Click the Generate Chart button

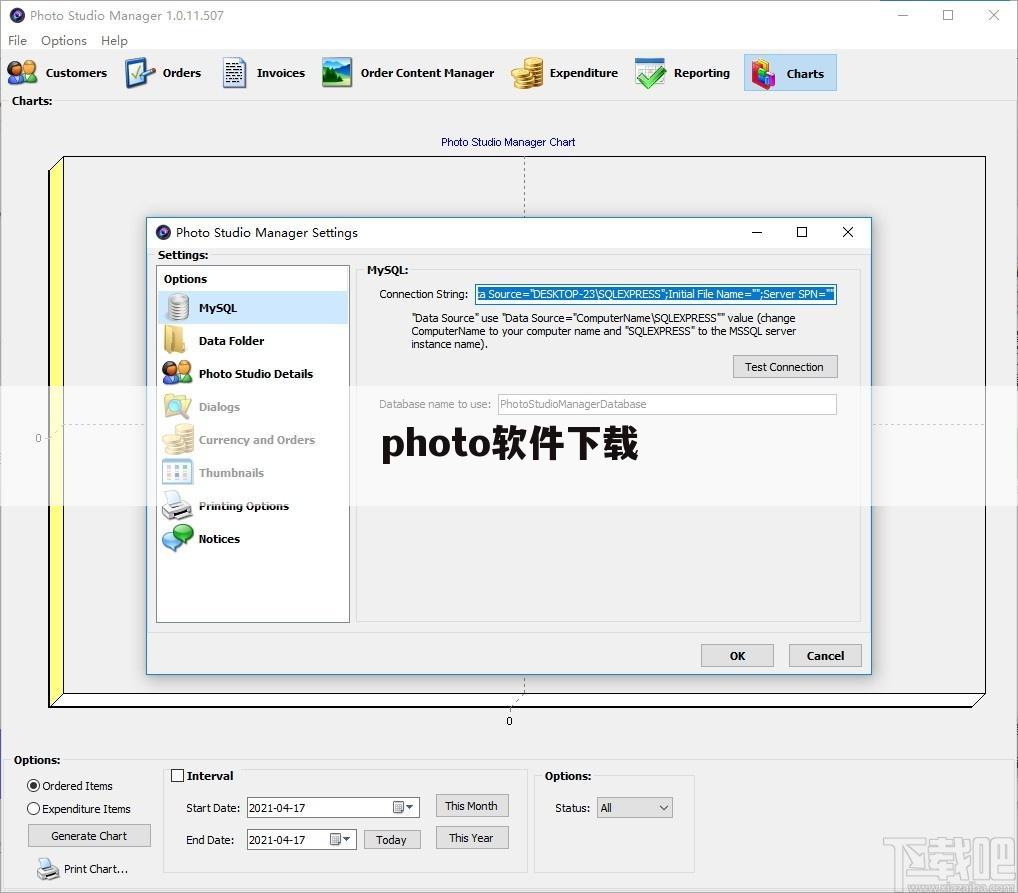(x=89, y=836)
